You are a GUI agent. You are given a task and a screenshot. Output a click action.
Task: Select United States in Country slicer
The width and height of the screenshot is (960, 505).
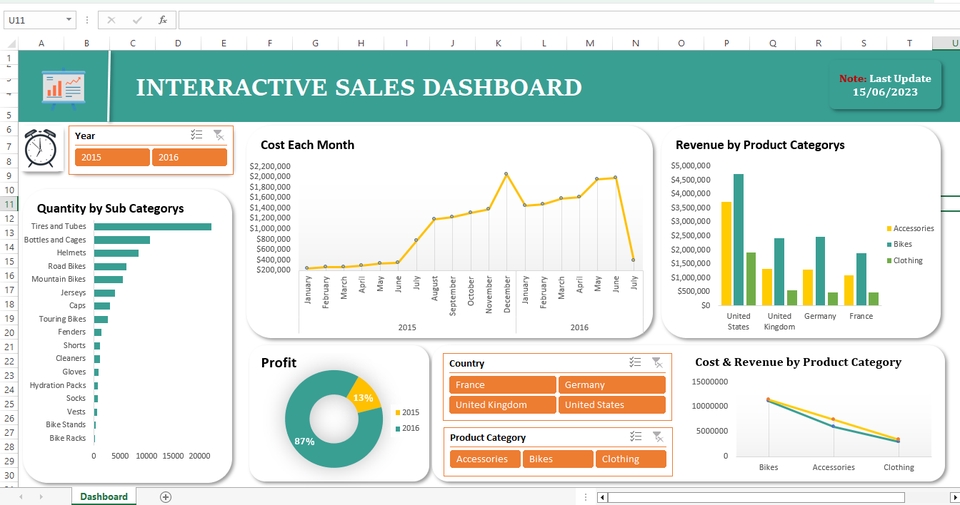(x=612, y=405)
